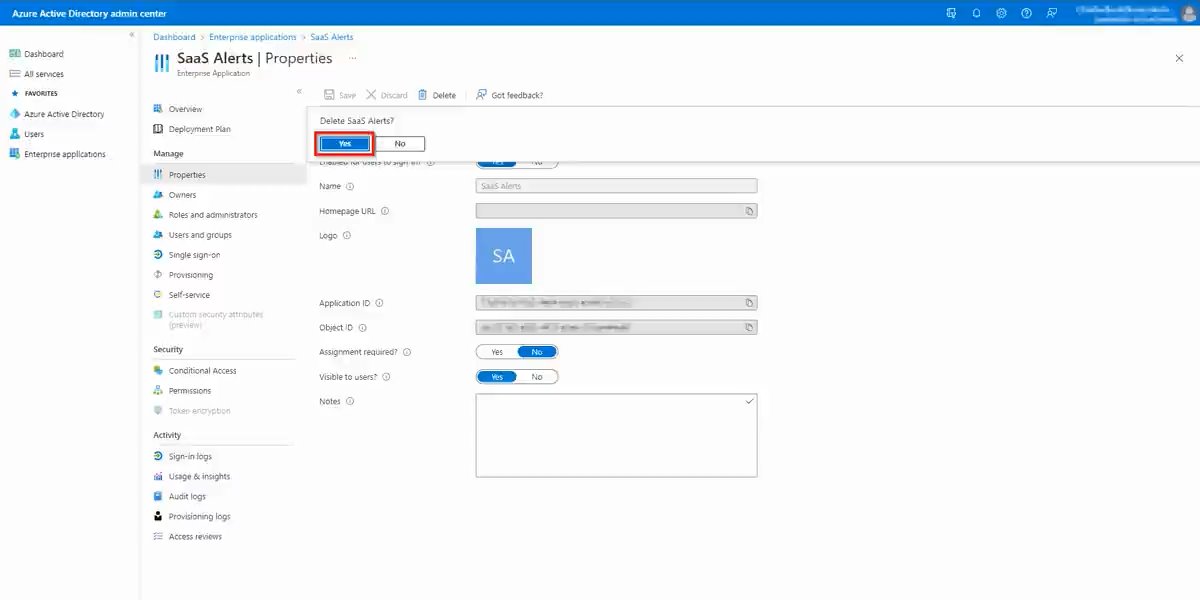1200x600 pixels.
Task: Click the Usage & insights chart icon
Action: pyautogui.click(x=158, y=477)
